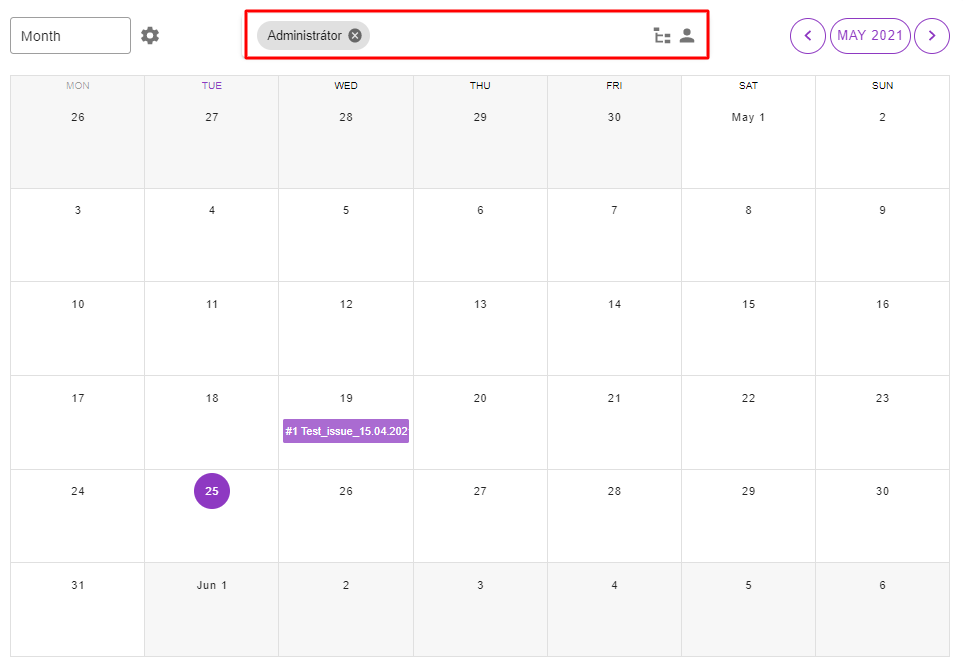Go to previous month with left chevron

[807, 36]
